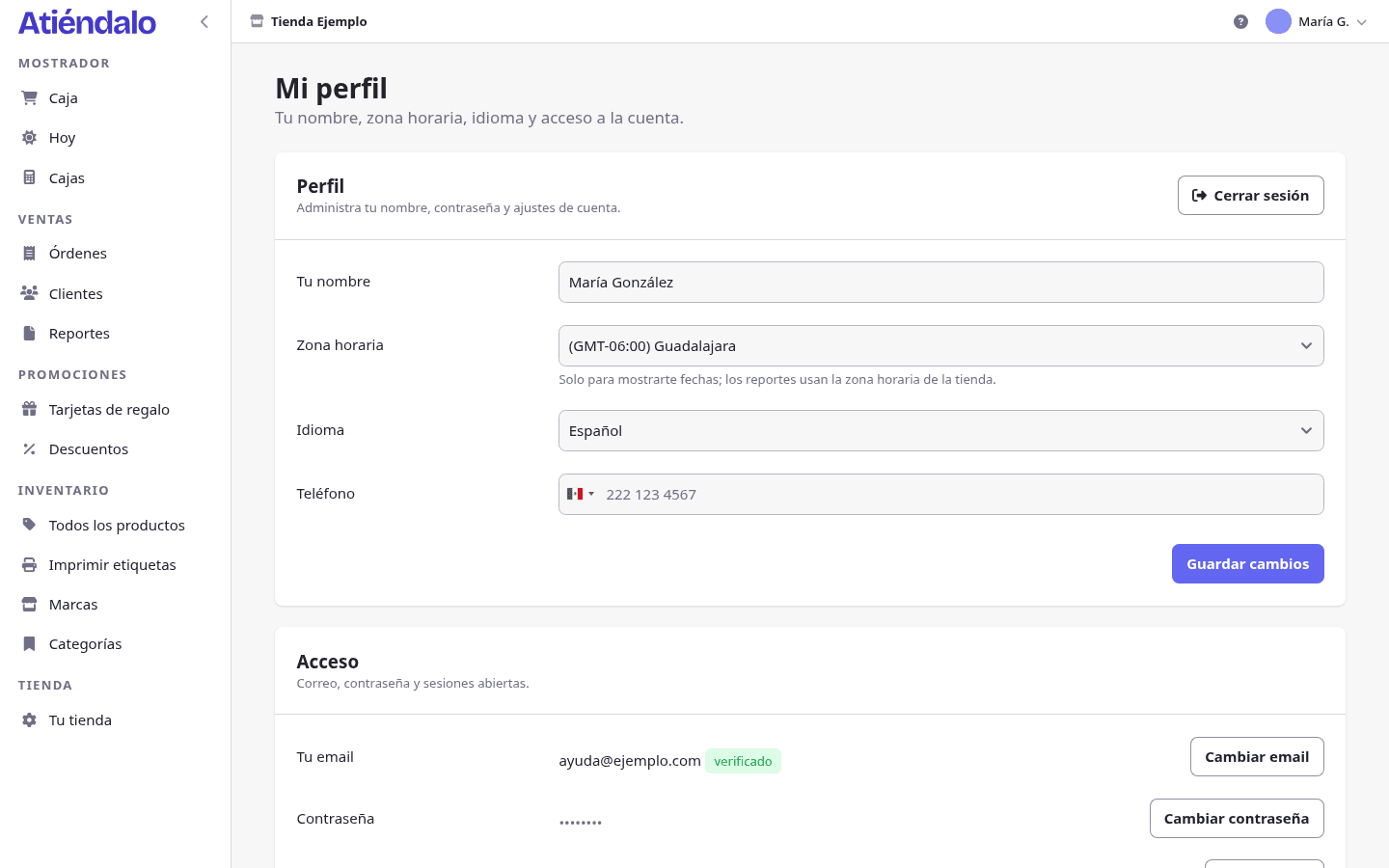
Task: Go to Categorías
Action: (x=116, y=644)
